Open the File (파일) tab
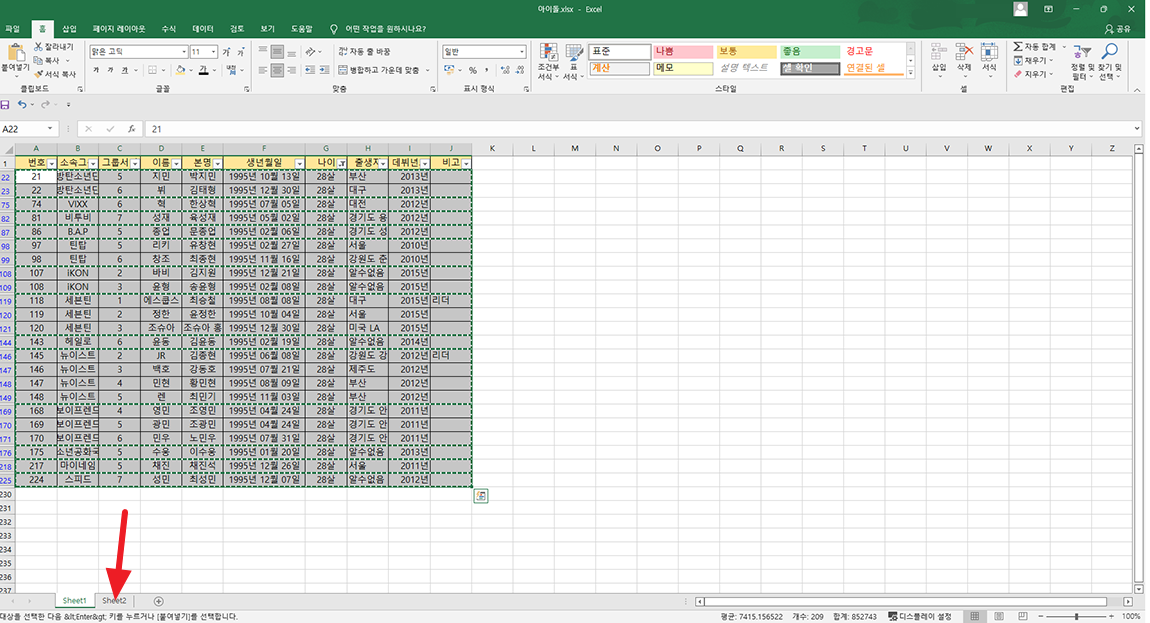The image size is (1150, 623). pos(12,29)
